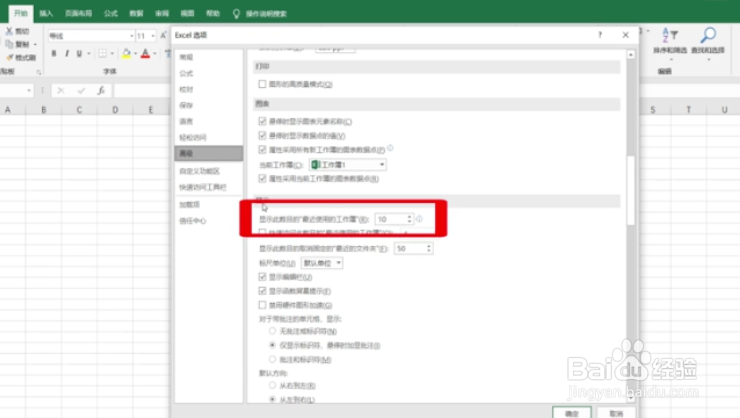Click the formula bar Enter checkmark icon
Viewport: 740px width, 418px height.
(81, 90)
